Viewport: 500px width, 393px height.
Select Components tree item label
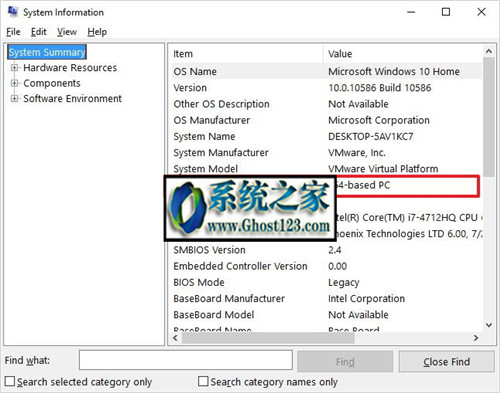[52, 83]
